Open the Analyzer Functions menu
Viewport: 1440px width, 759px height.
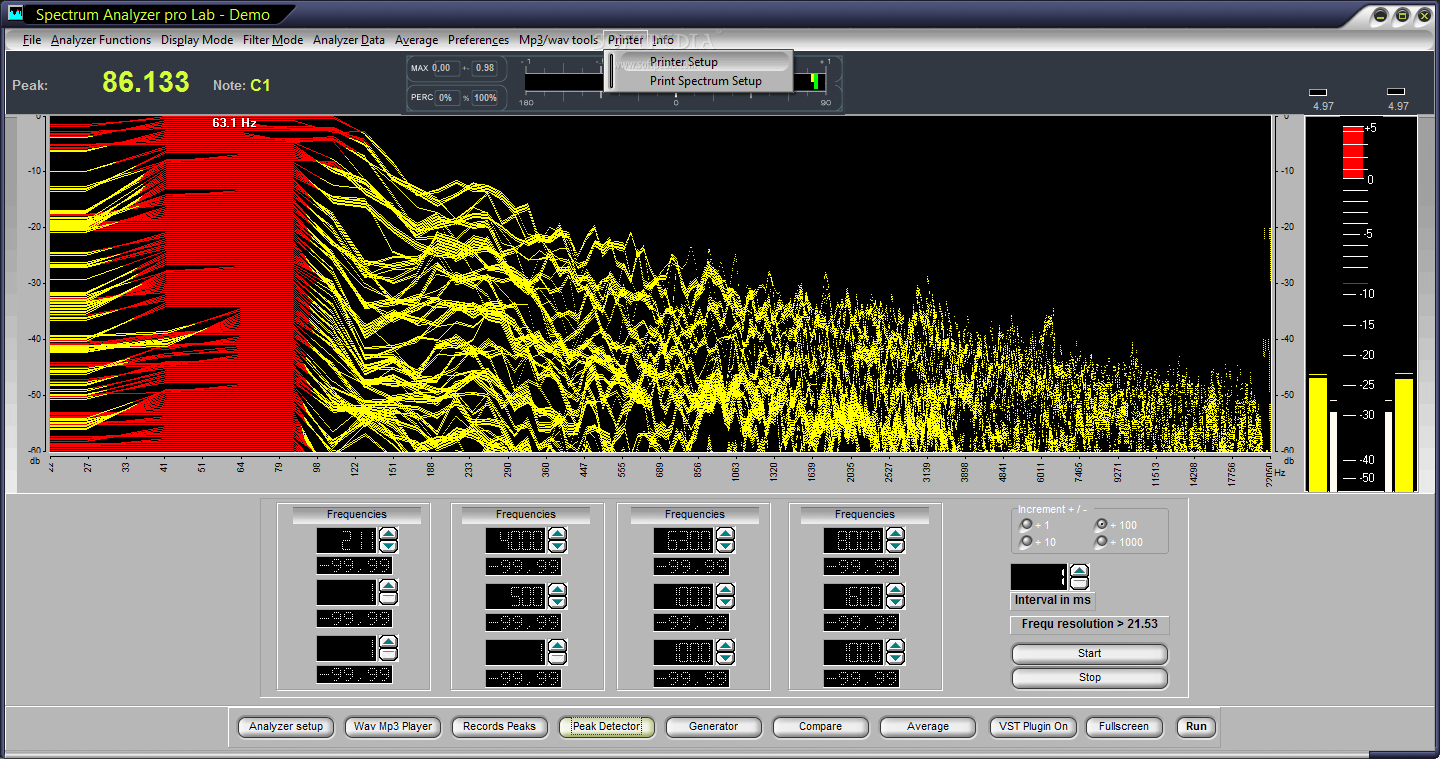click(x=101, y=40)
